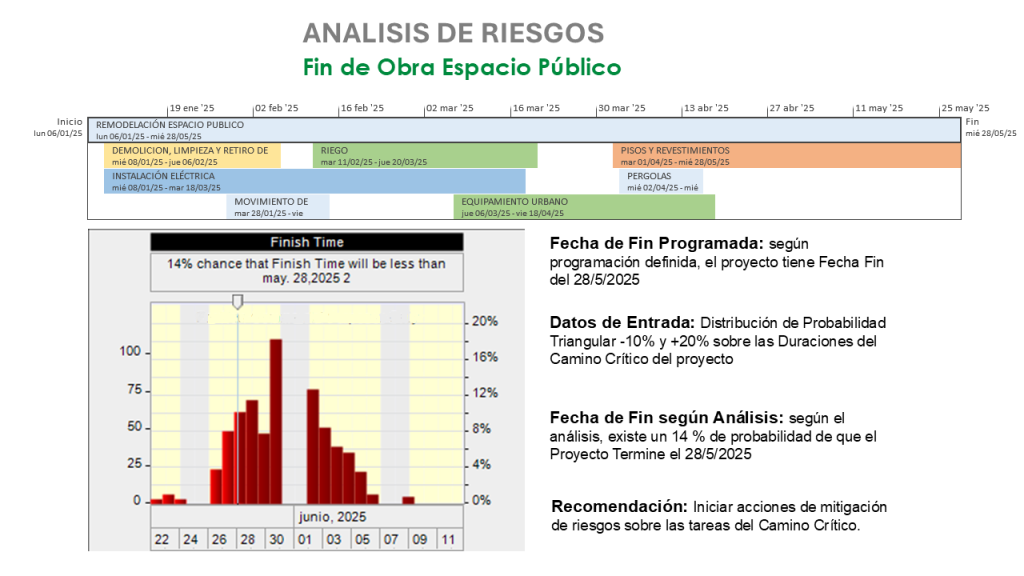
Task: Click the DEMOLICION, LIMPIEZA Y RETIRO task bar
Action: (192, 155)
